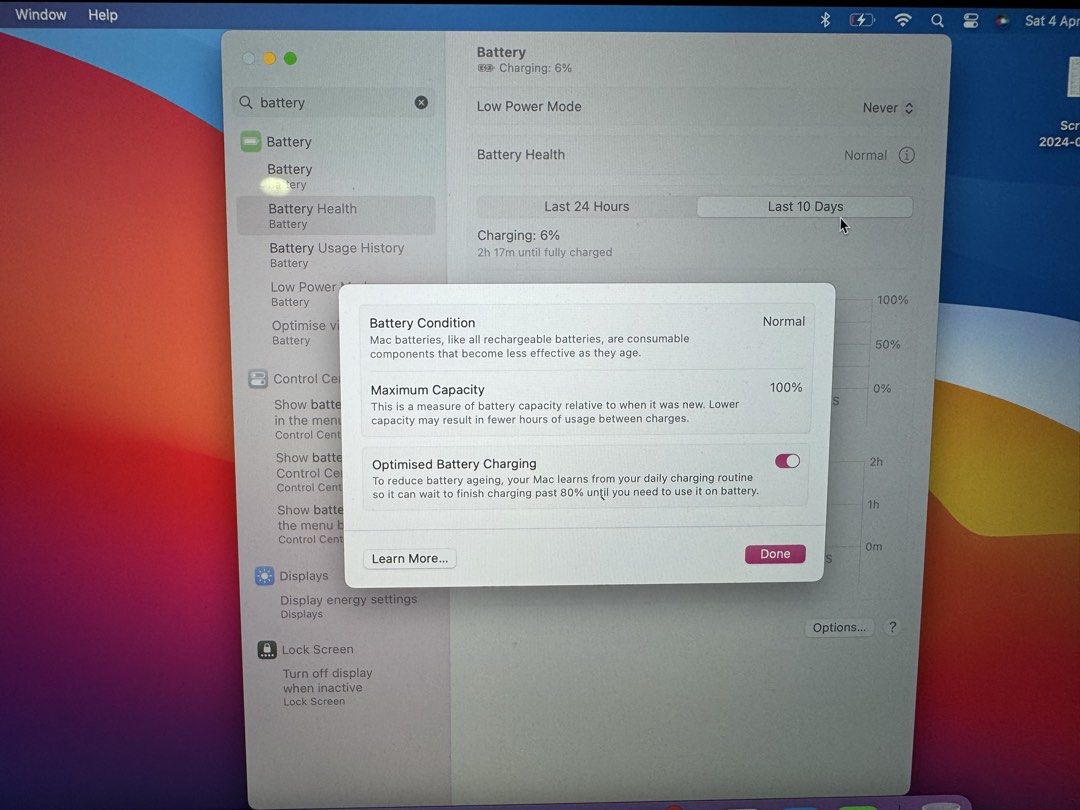This screenshot has width=1080, height=810.
Task: Click Battery Condition Normal value
Action: tap(784, 322)
